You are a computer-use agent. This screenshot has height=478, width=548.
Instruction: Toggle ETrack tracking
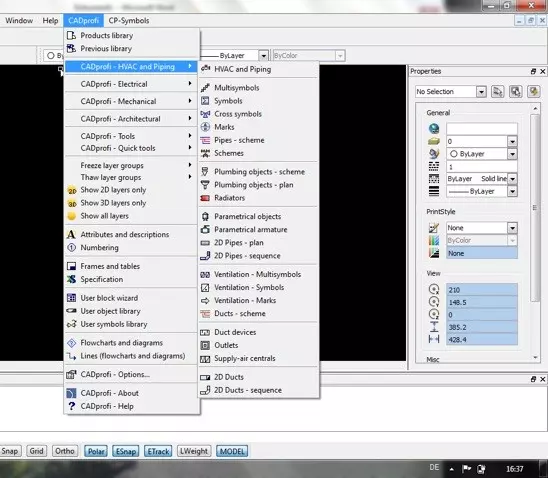158,451
